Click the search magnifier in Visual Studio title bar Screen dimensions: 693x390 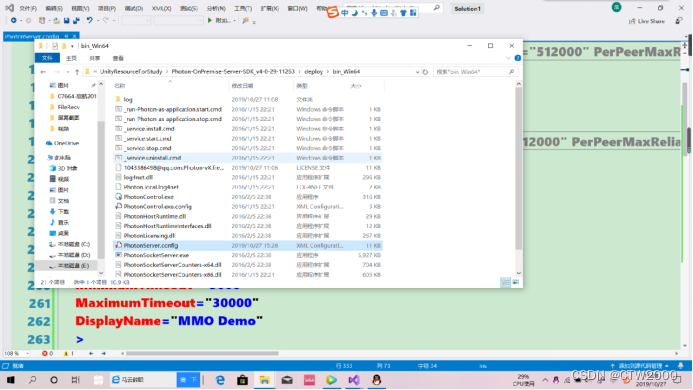pyautogui.click(x=437, y=8)
